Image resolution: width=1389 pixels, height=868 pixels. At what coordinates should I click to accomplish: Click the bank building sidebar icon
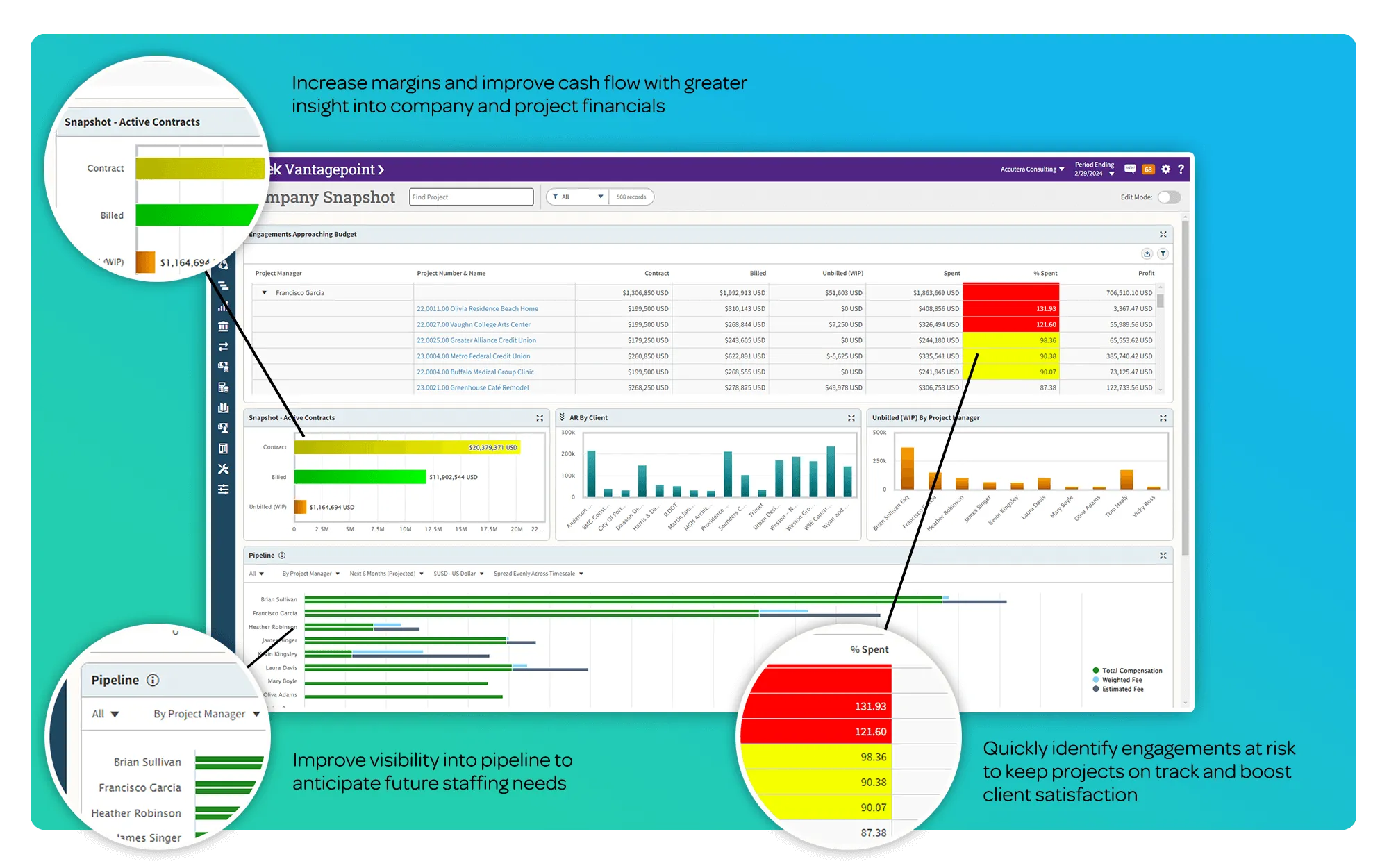click(x=223, y=326)
